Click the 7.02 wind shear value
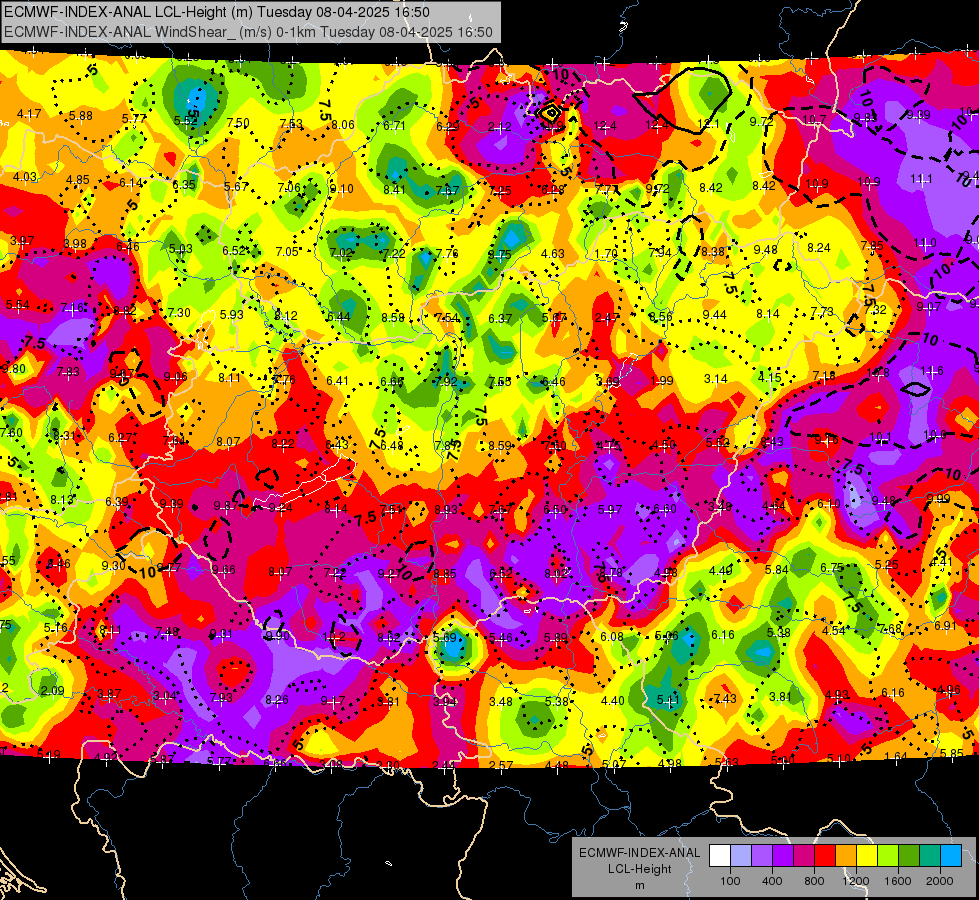979x900 pixels. 341,253
